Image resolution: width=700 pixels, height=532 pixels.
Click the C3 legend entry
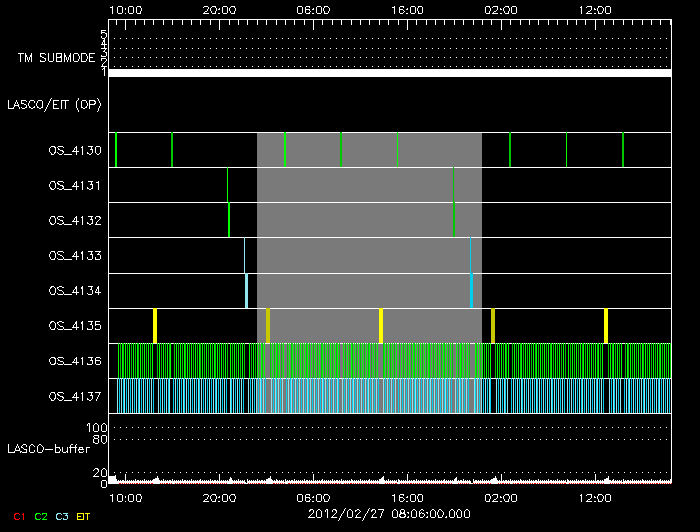click(63, 516)
